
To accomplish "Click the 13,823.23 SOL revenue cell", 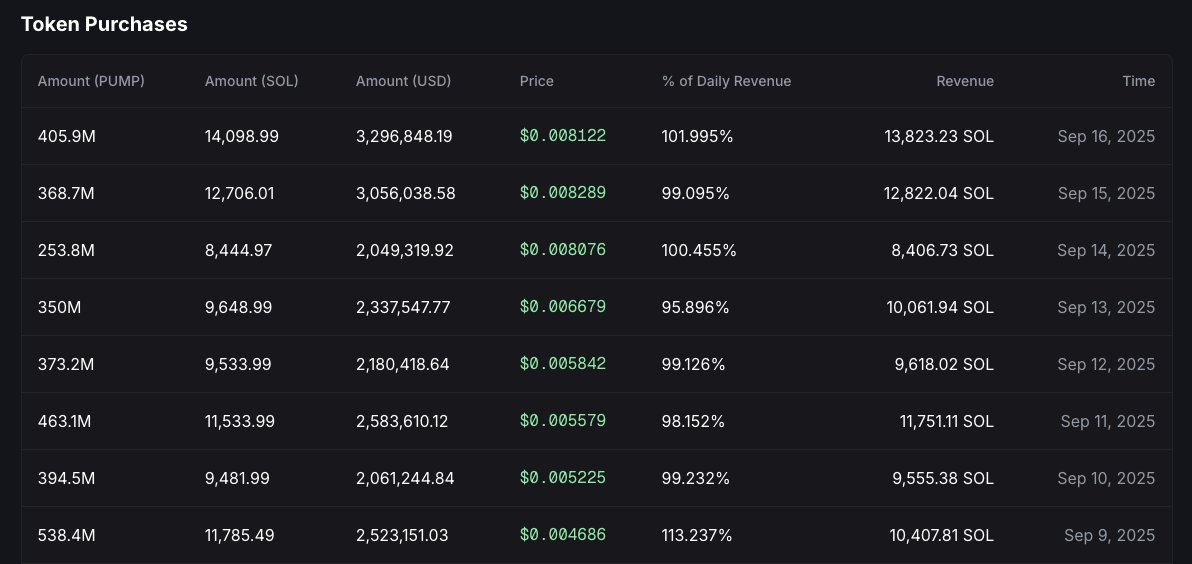I will coord(939,137).
